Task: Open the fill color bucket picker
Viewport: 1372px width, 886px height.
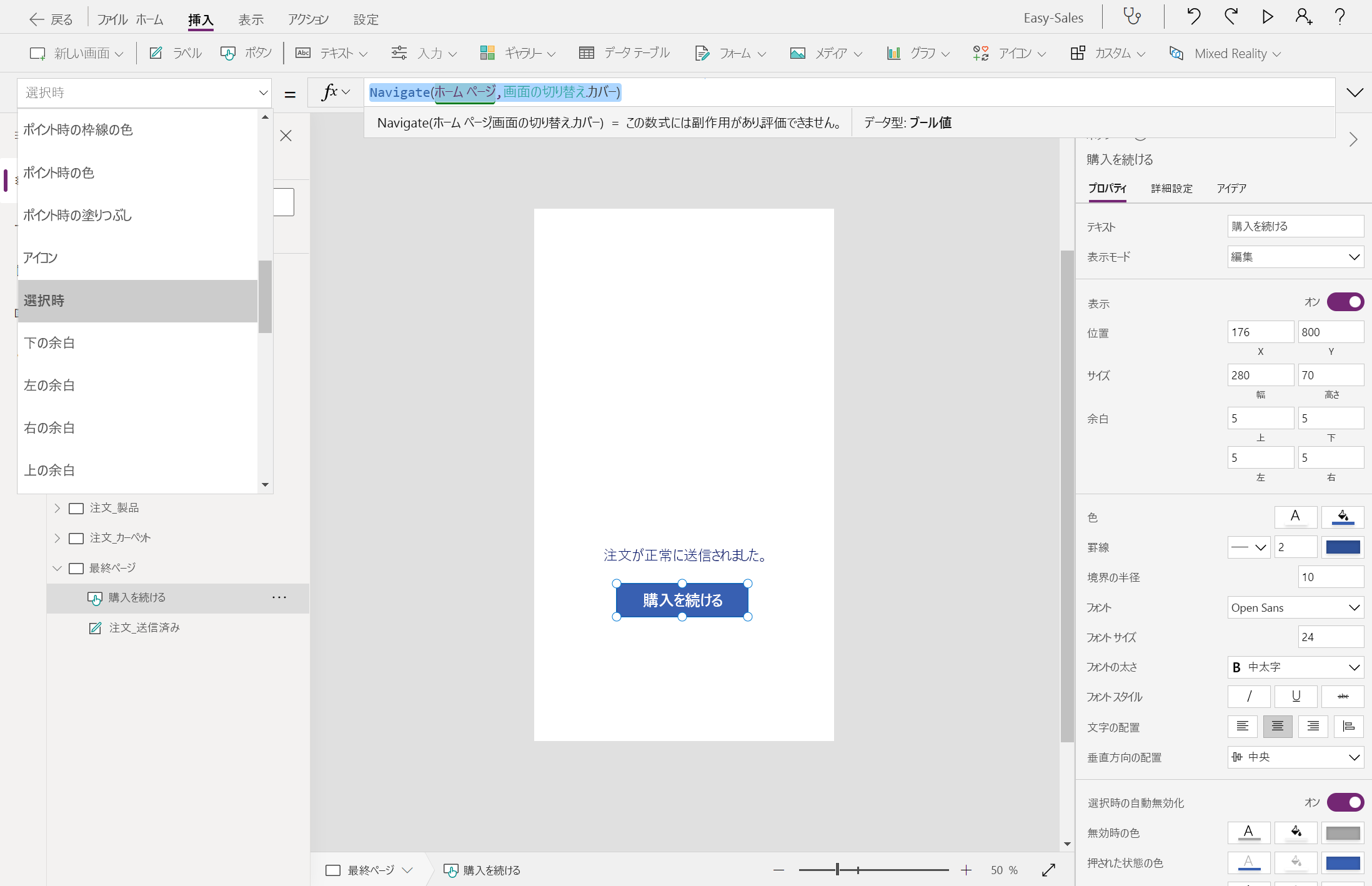Action: point(1343,517)
